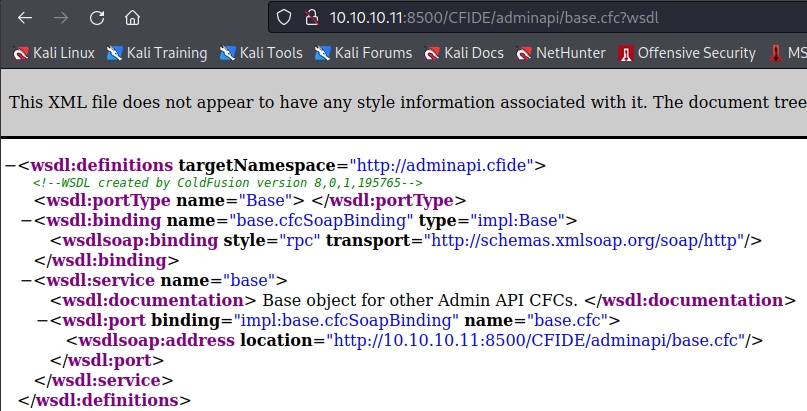This screenshot has width=807, height=411.
Task: Click the browser back arrow
Action: (24, 18)
